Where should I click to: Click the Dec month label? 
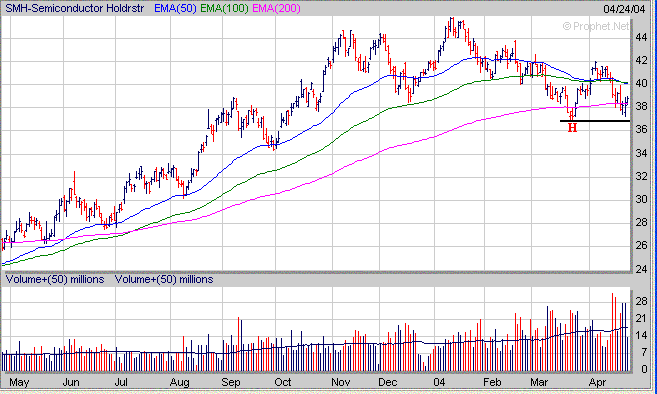pyautogui.click(x=388, y=382)
